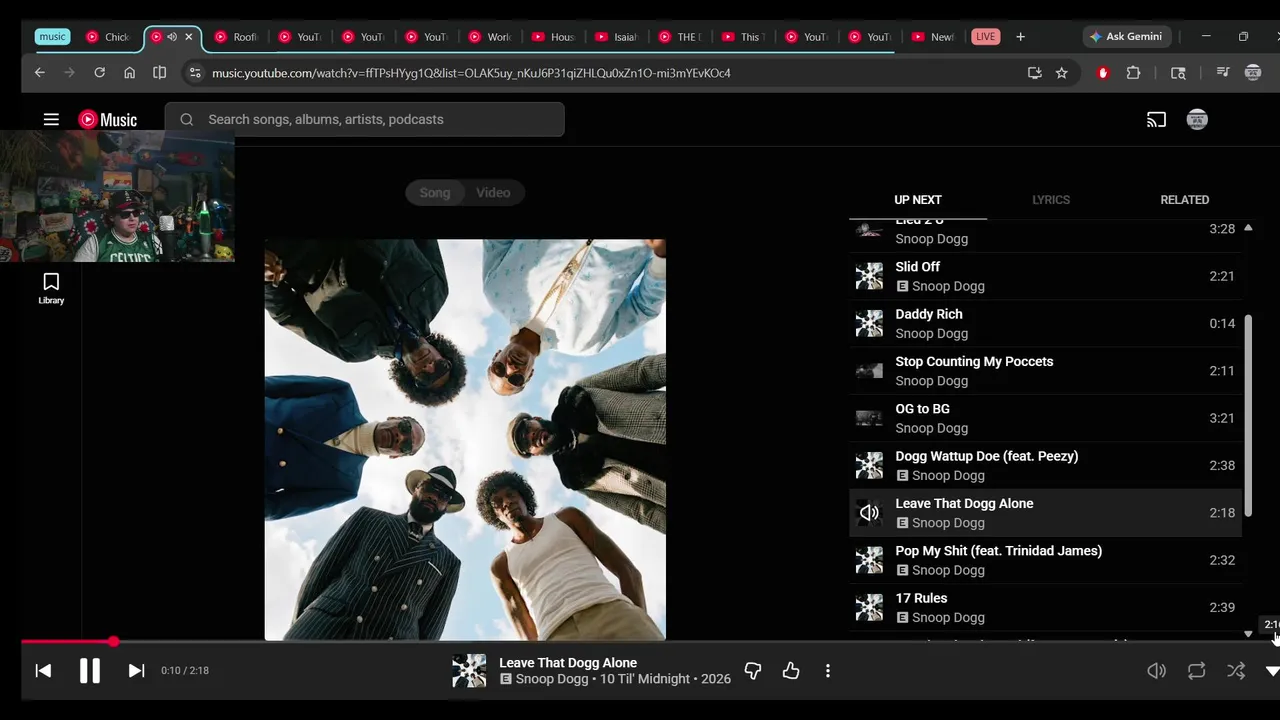Click the now-playing speaker thumbnail in queue
The width and height of the screenshot is (1280, 720).
click(869, 513)
